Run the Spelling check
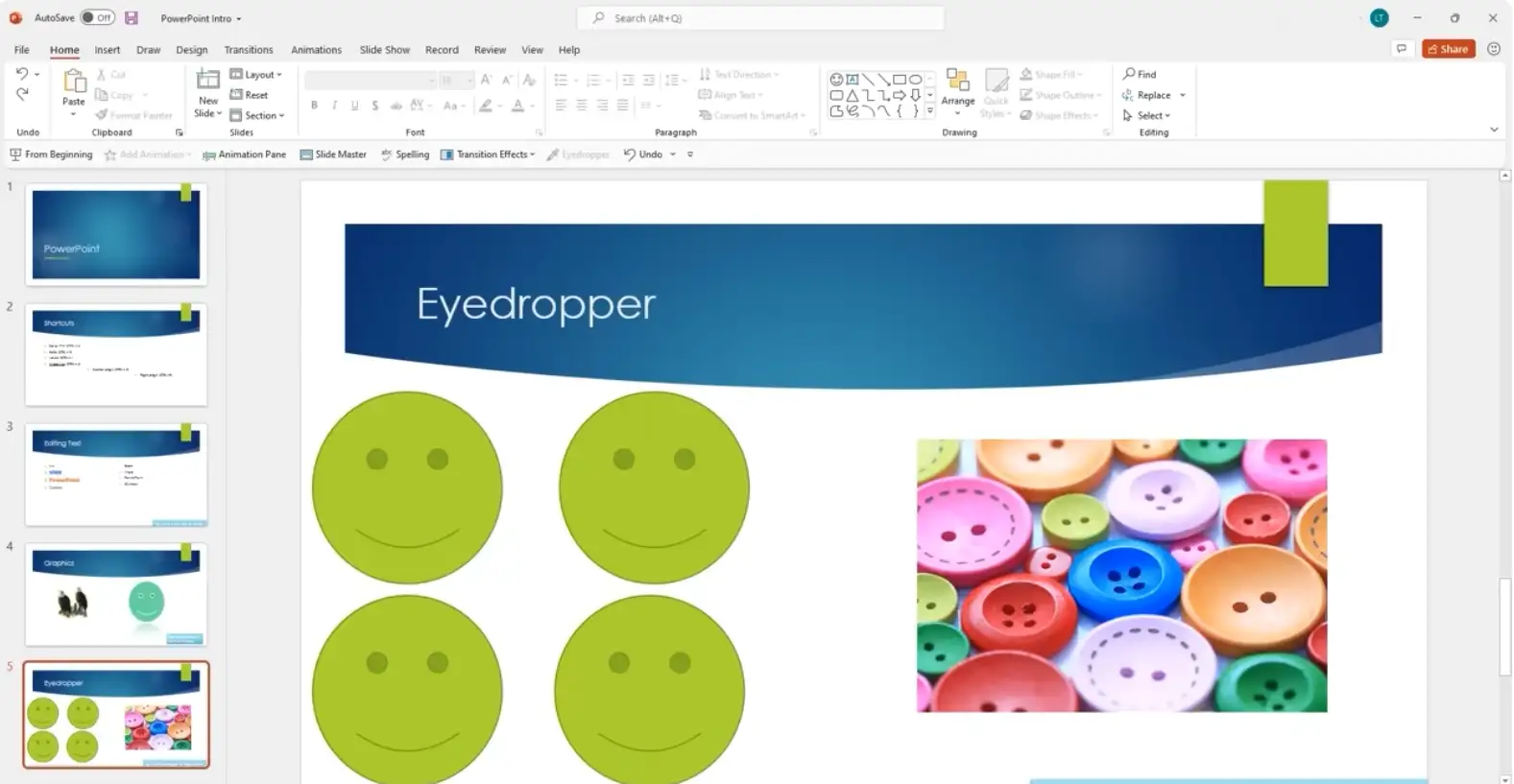 coord(405,154)
